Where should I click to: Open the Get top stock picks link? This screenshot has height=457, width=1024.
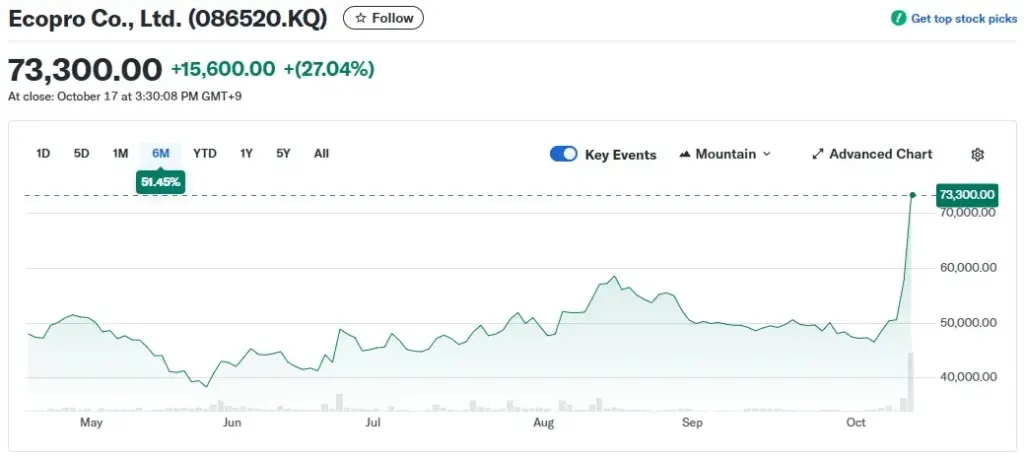point(963,19)
